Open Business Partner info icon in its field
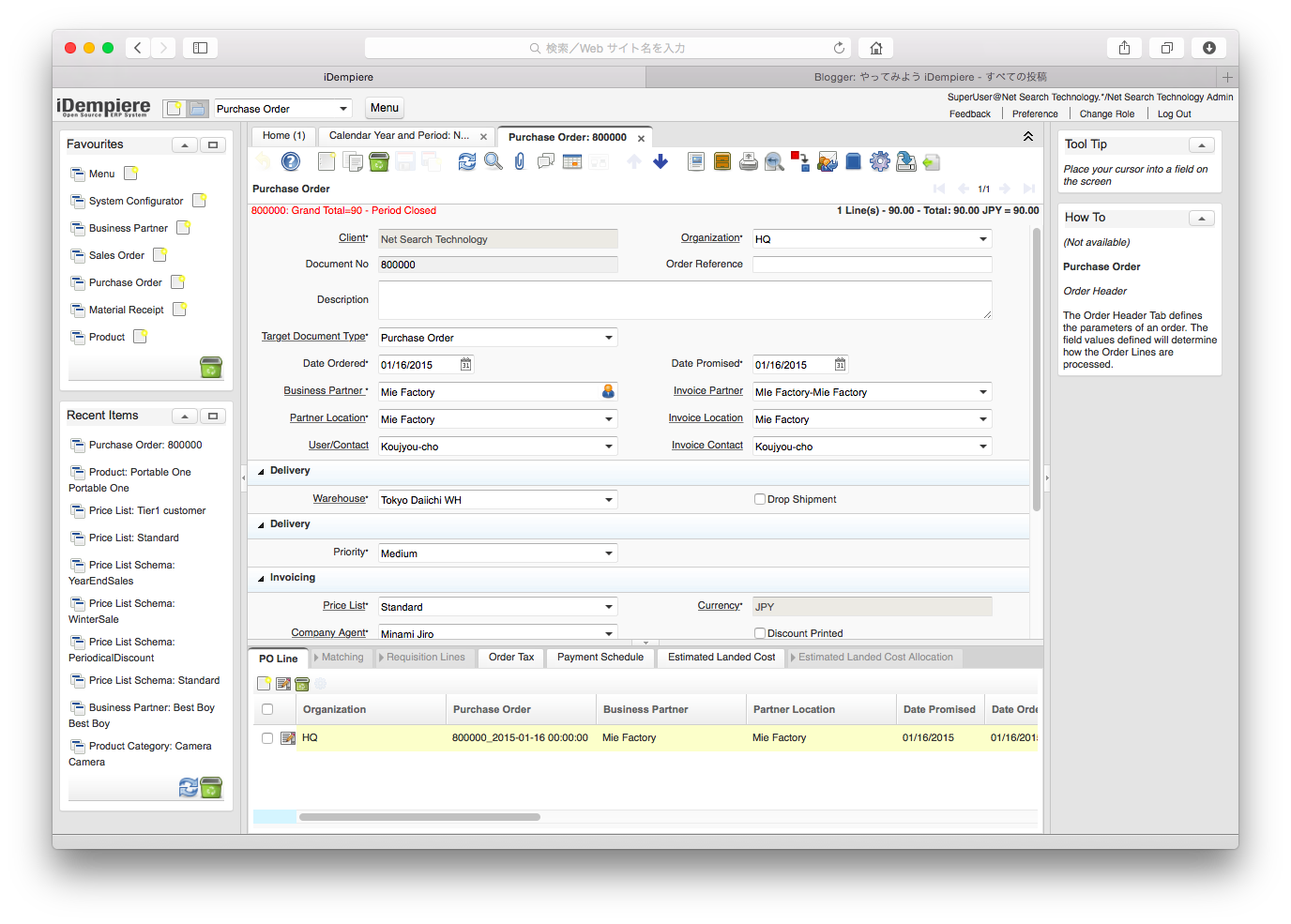 608,392
